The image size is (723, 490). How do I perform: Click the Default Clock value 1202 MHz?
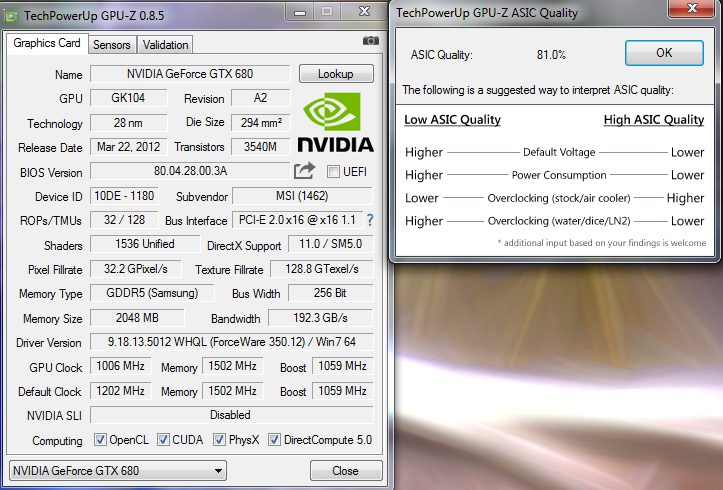[x=120, y=391]
